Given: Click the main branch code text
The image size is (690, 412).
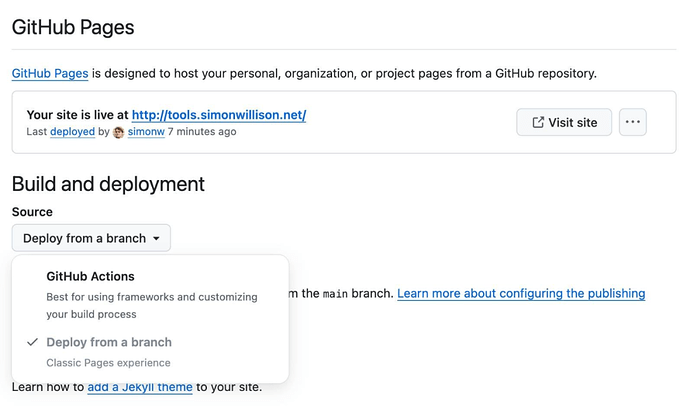Looking at the screenshot, I should (x=333, y=294).
